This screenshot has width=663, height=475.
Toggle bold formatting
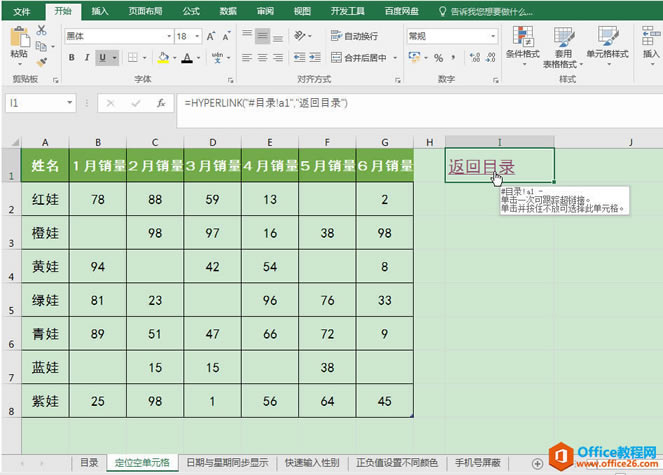pyautogui.click(x=72, y=58)
